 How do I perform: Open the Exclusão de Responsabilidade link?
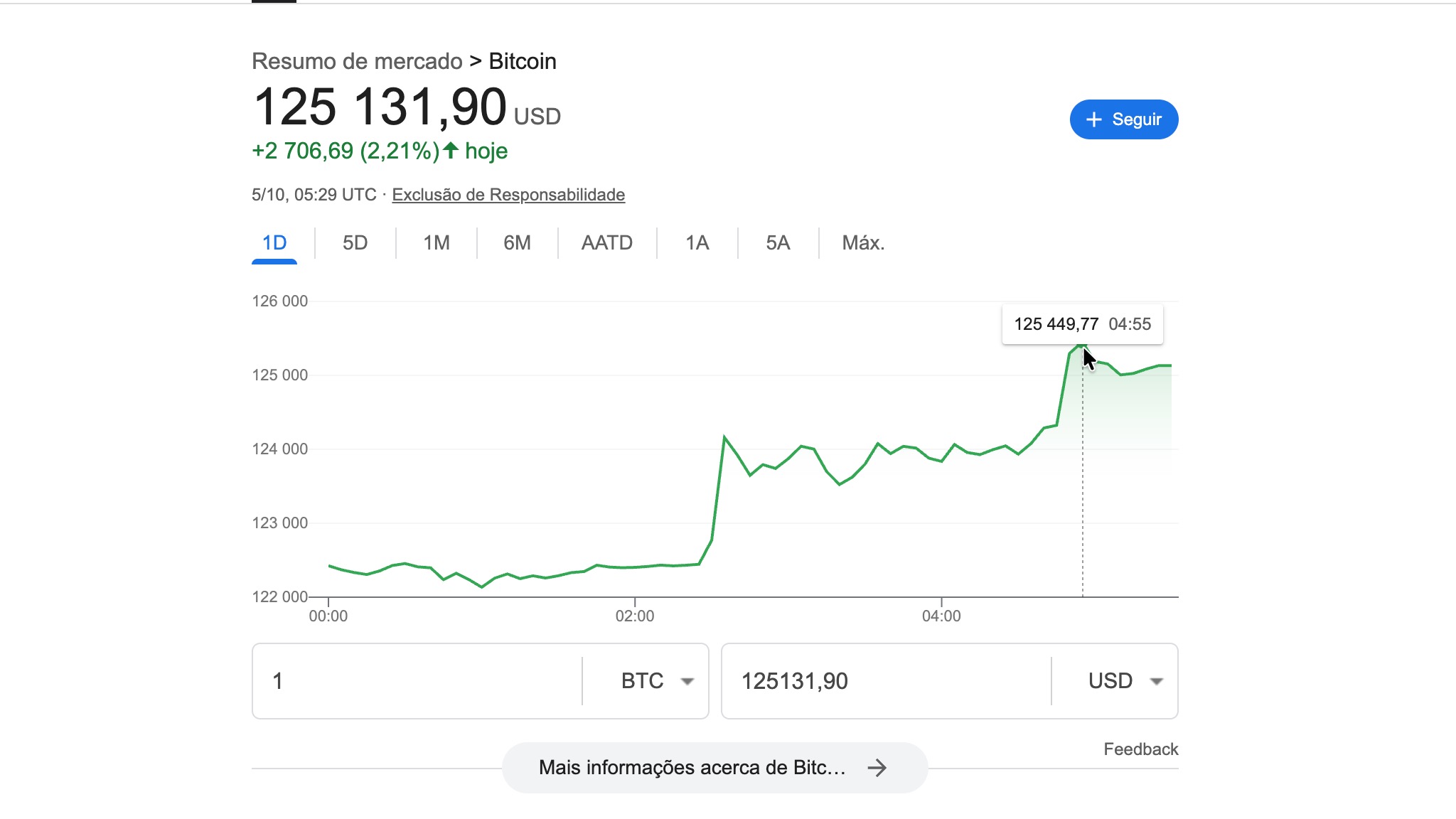tap(508, 195)
